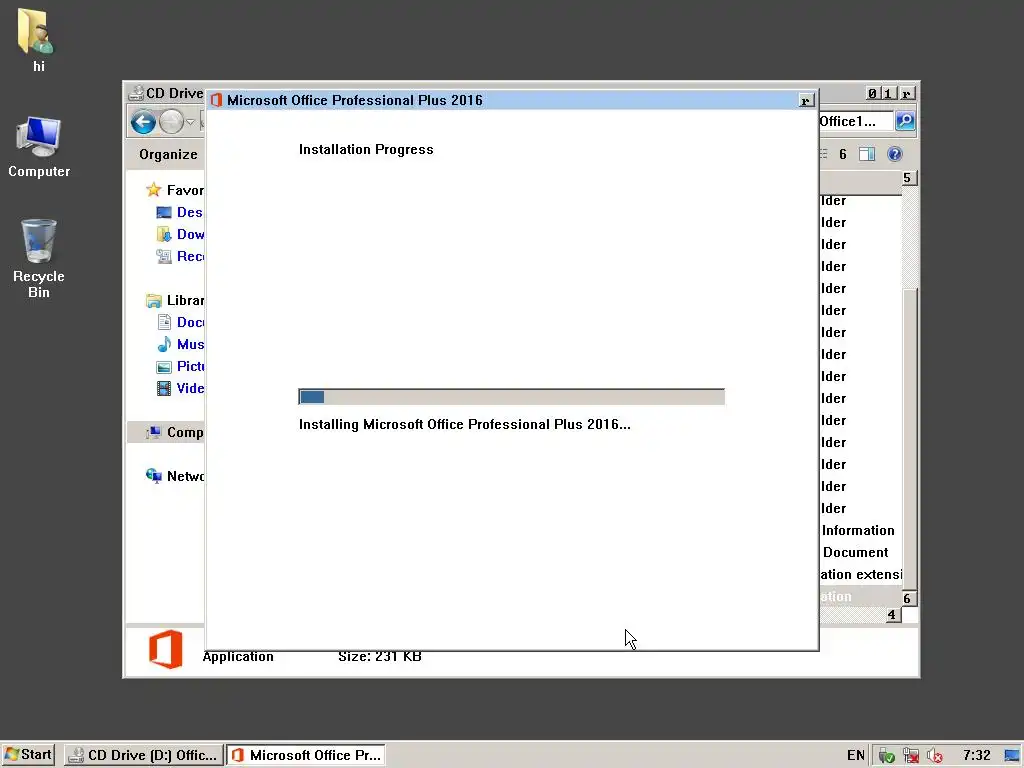Click the Show Desktop icon at taskbar end
The width and height of the screenshot is (1024, 768).
(1012, 756)
